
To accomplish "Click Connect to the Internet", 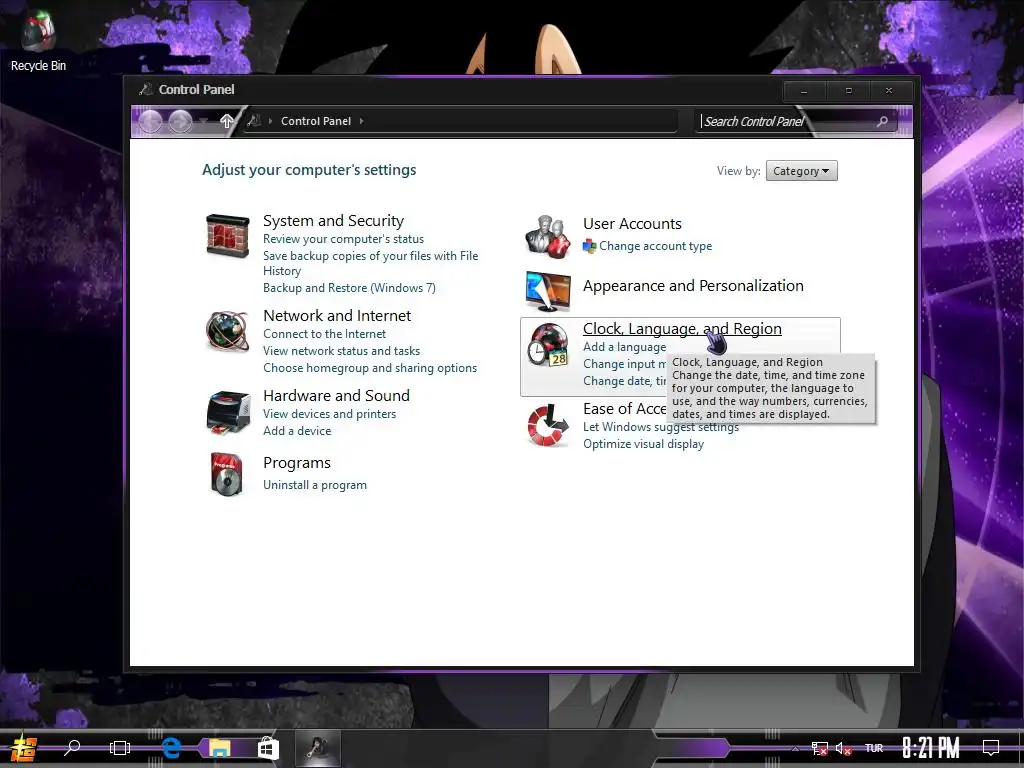I will click(325, 334).
